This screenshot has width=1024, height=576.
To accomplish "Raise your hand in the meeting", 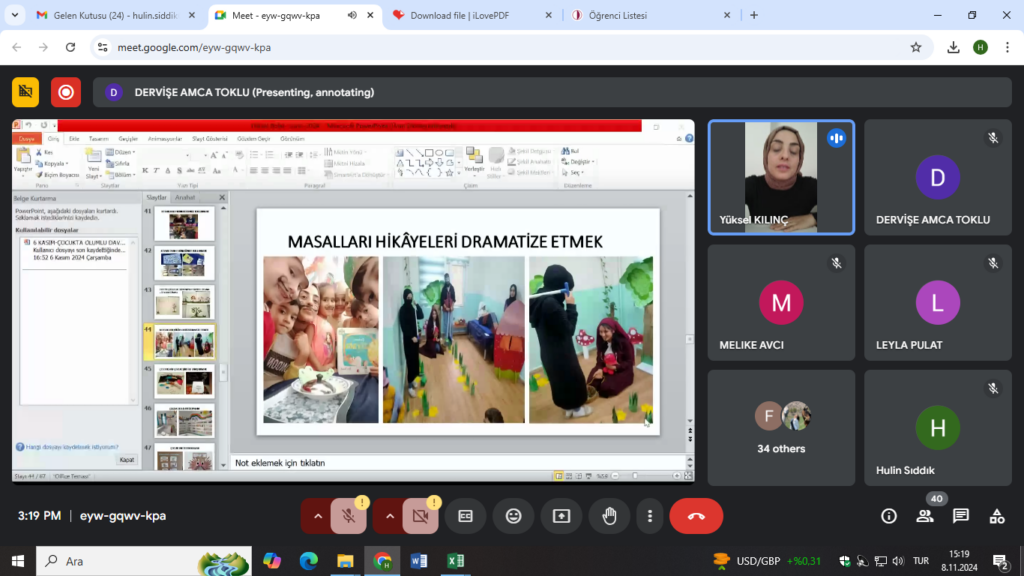I will 609,516.
